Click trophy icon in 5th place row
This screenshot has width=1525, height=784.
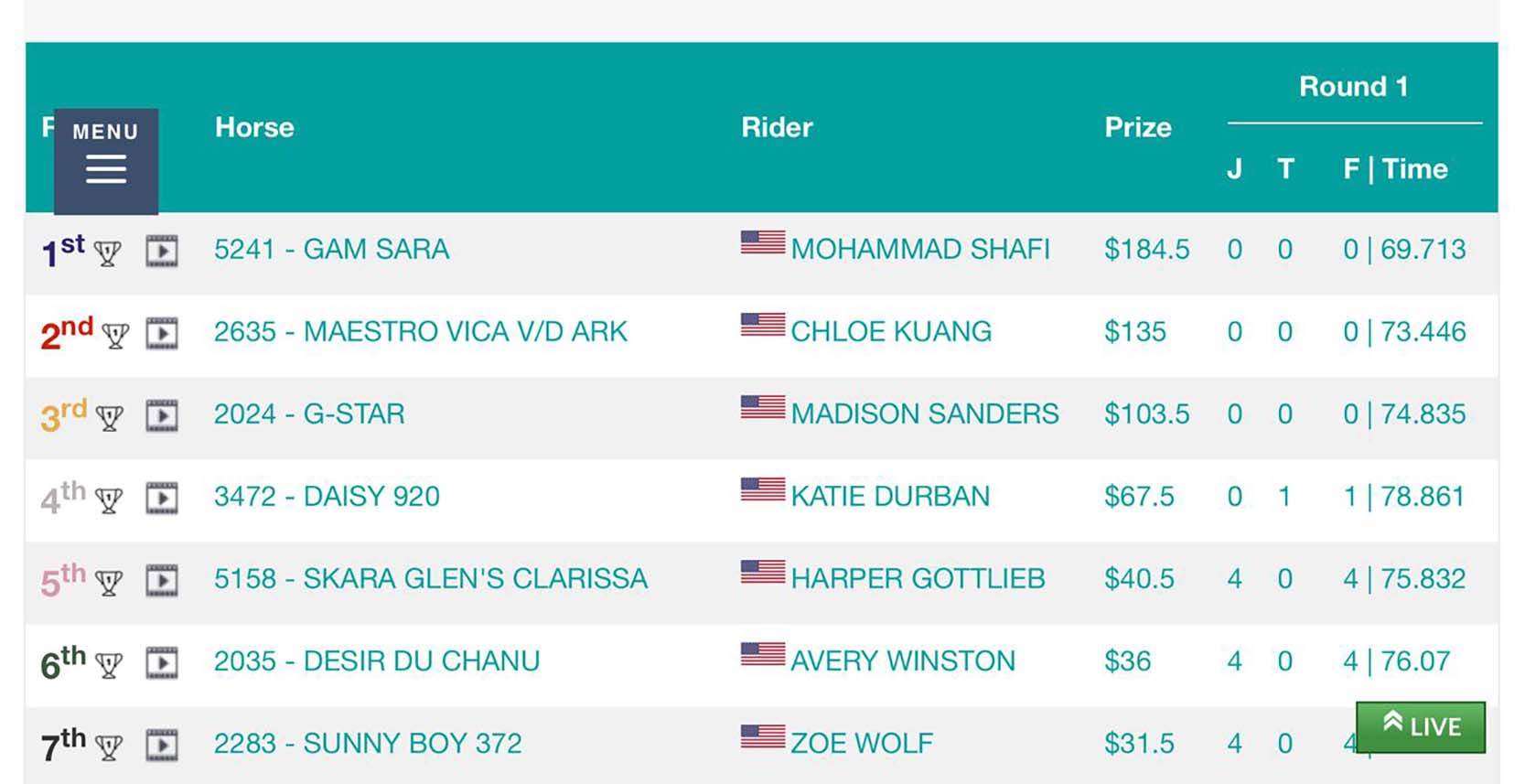(109, 583)
